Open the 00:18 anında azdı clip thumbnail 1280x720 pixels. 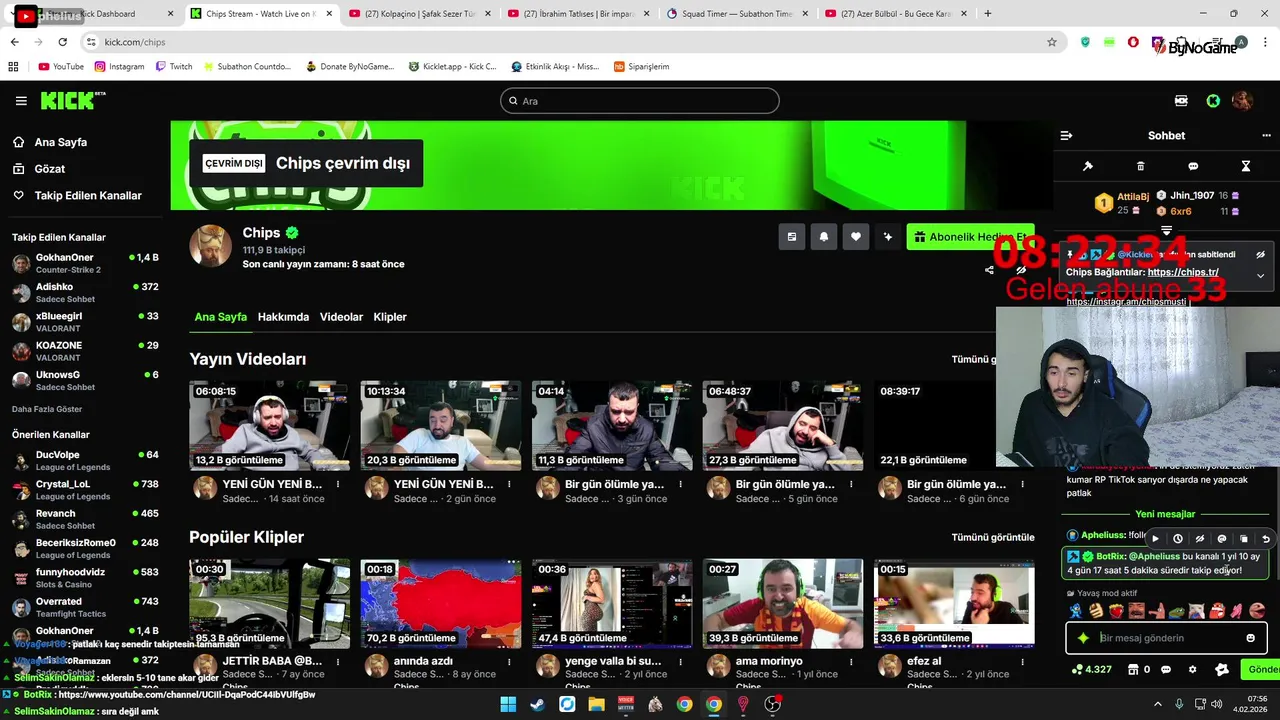coord(441,603)
